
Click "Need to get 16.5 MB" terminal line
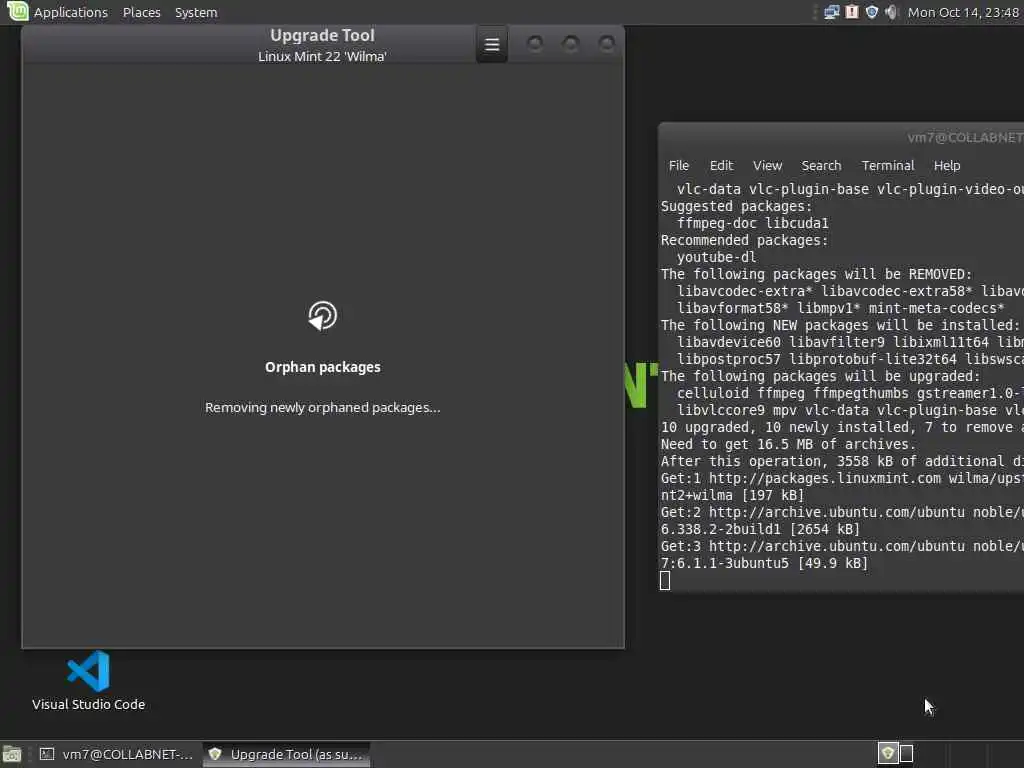788,444
